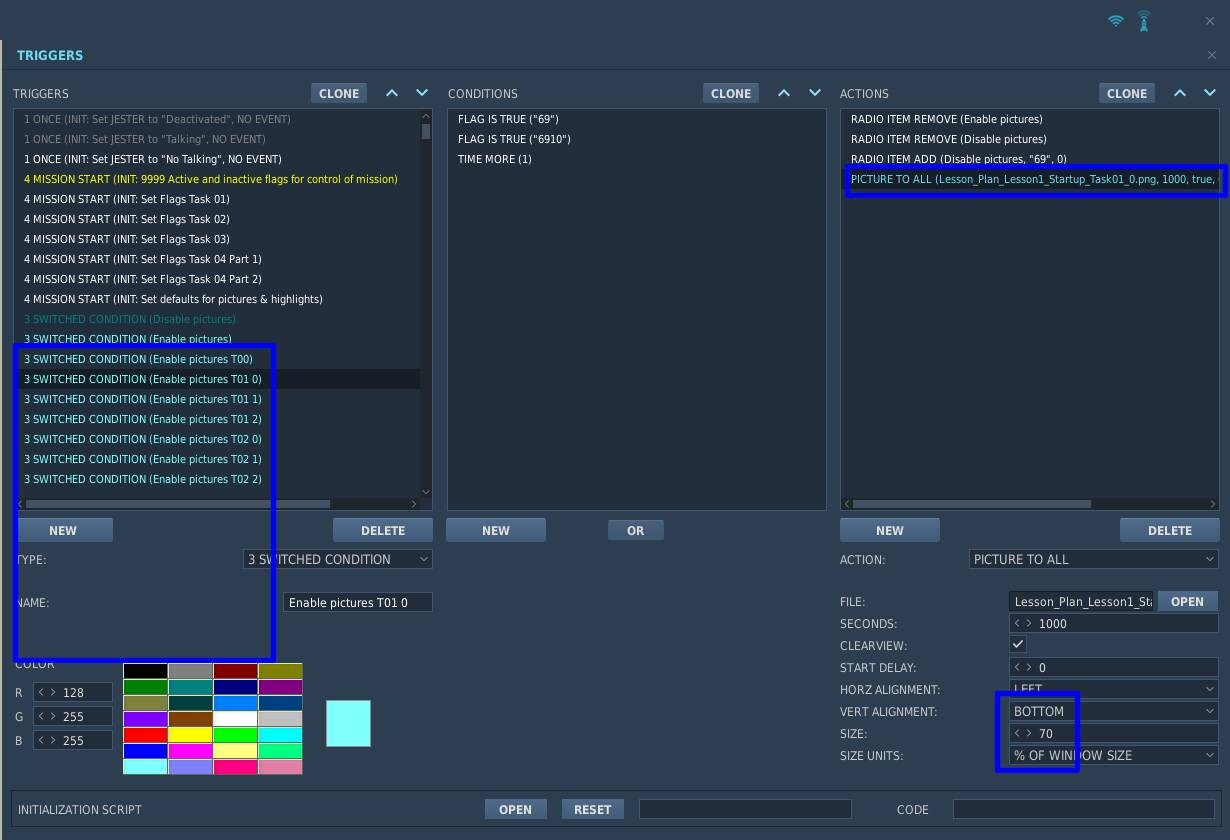Move action down in Actions panel
This screenshot has height=840, width=1230.
coord(1210,93)
